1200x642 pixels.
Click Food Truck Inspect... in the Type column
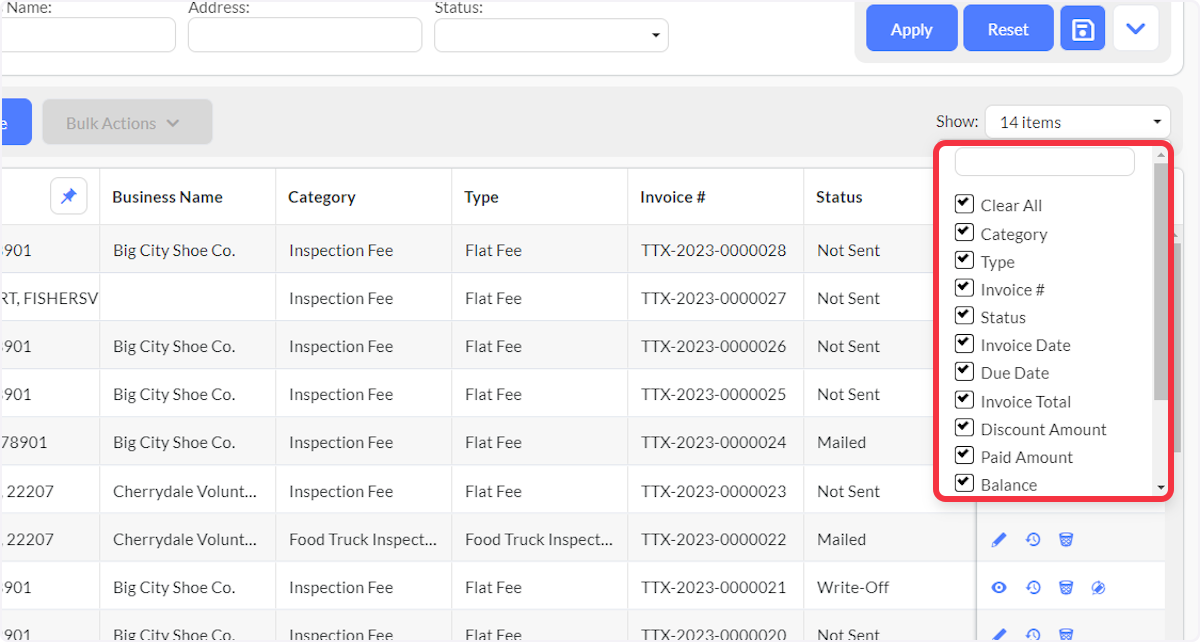pos(539,539)
